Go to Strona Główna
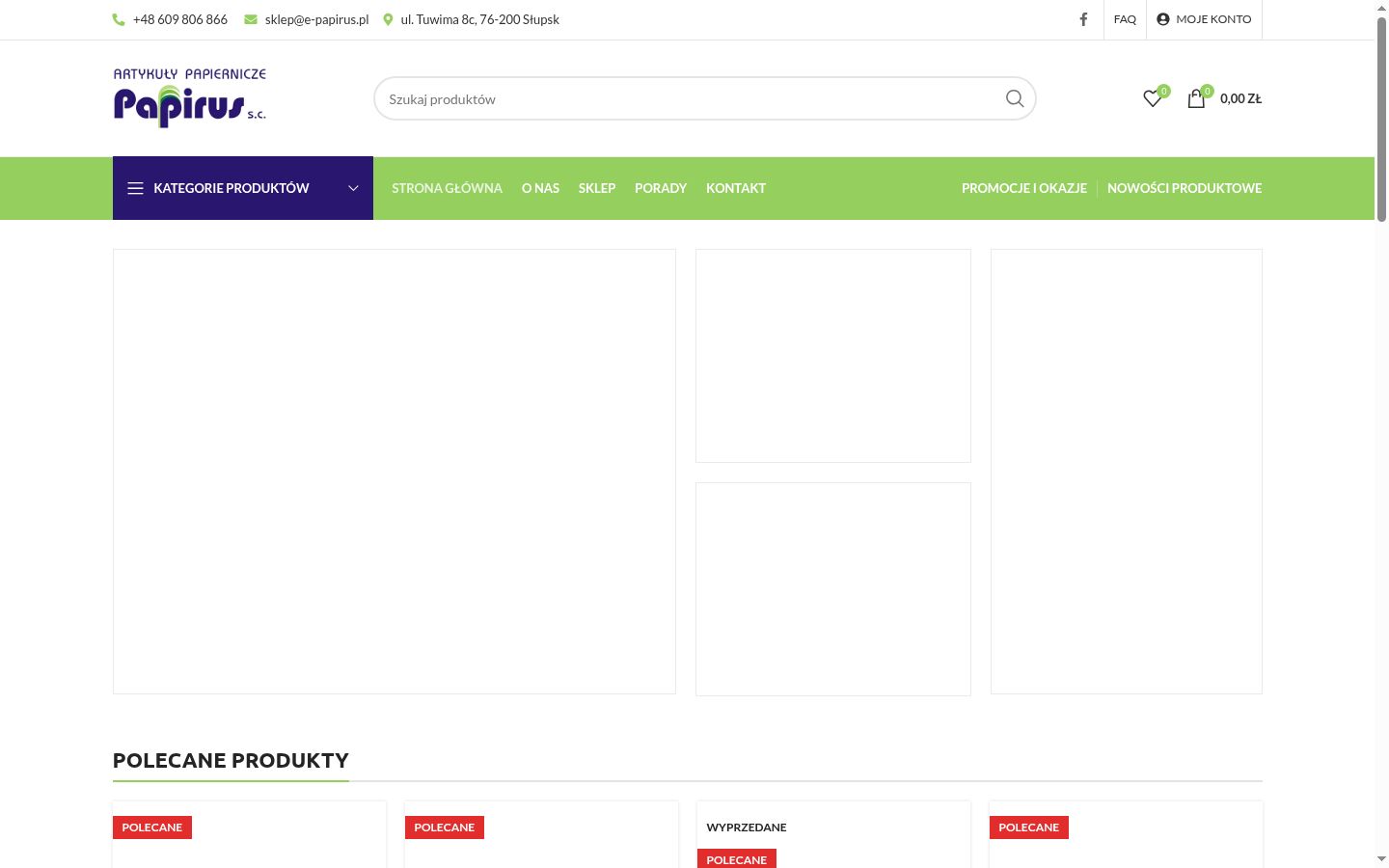 click(x=447, y=188)
